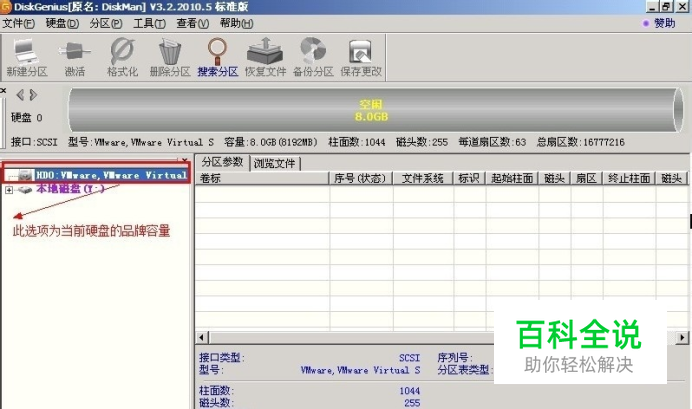Click the text 柱面数:1044 in info bar
Screen dimensions: 692x409
pos(357,142)
